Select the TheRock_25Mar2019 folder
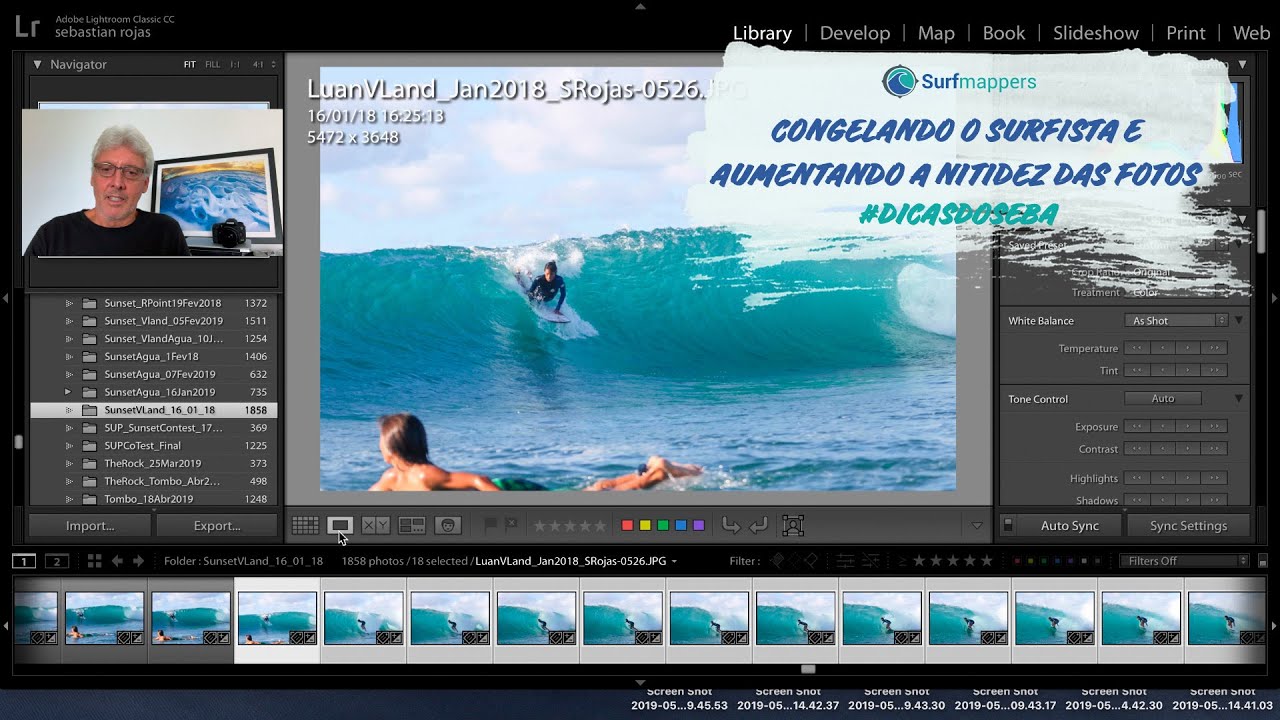 tap(152, 463)
